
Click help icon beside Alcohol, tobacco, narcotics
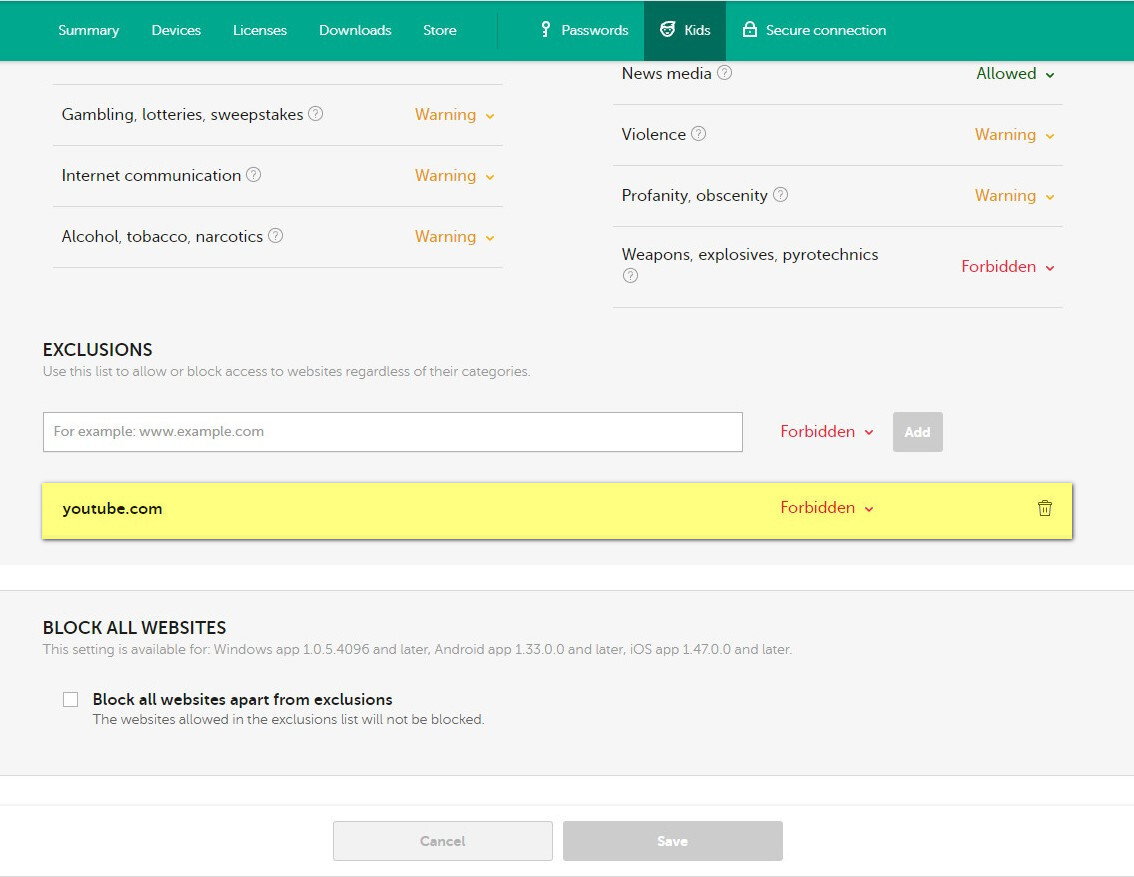pos(276,236)
